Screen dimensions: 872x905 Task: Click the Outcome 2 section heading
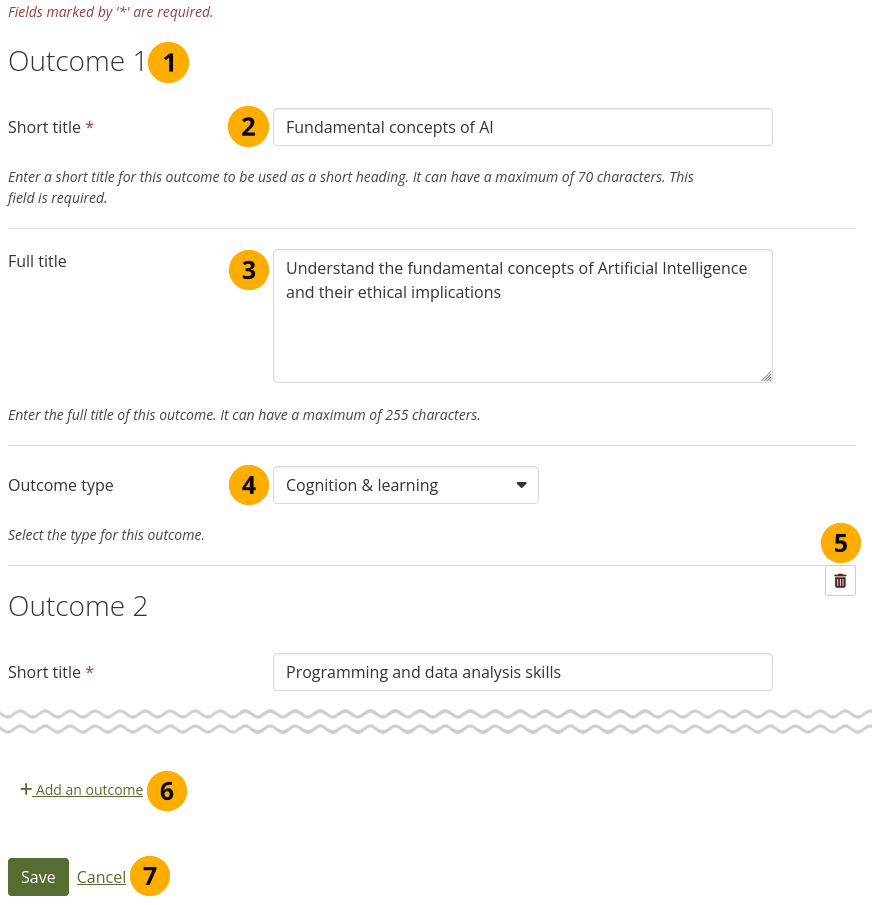coord(78,606)
